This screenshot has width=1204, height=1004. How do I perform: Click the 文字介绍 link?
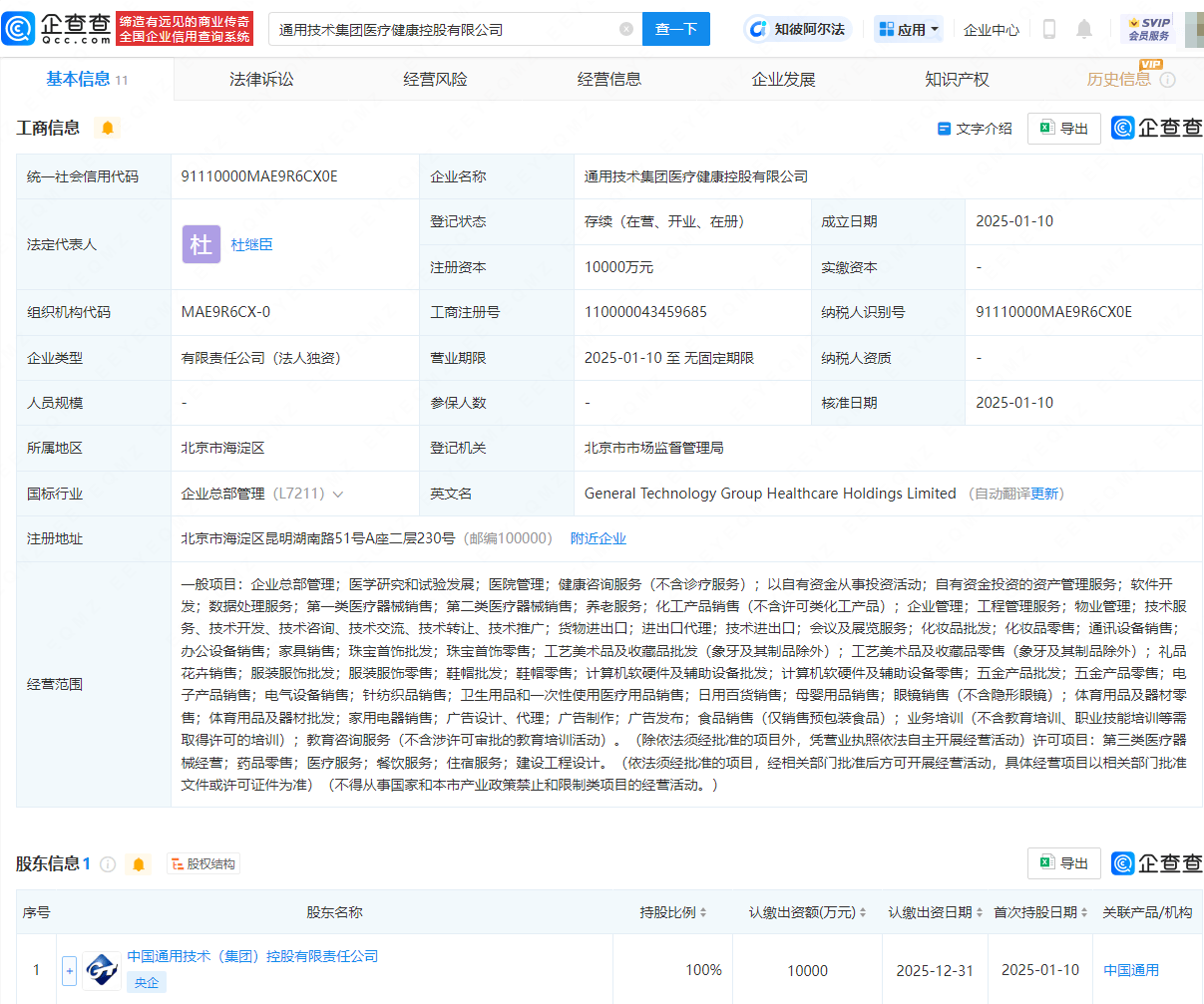(x=975, y=129)
